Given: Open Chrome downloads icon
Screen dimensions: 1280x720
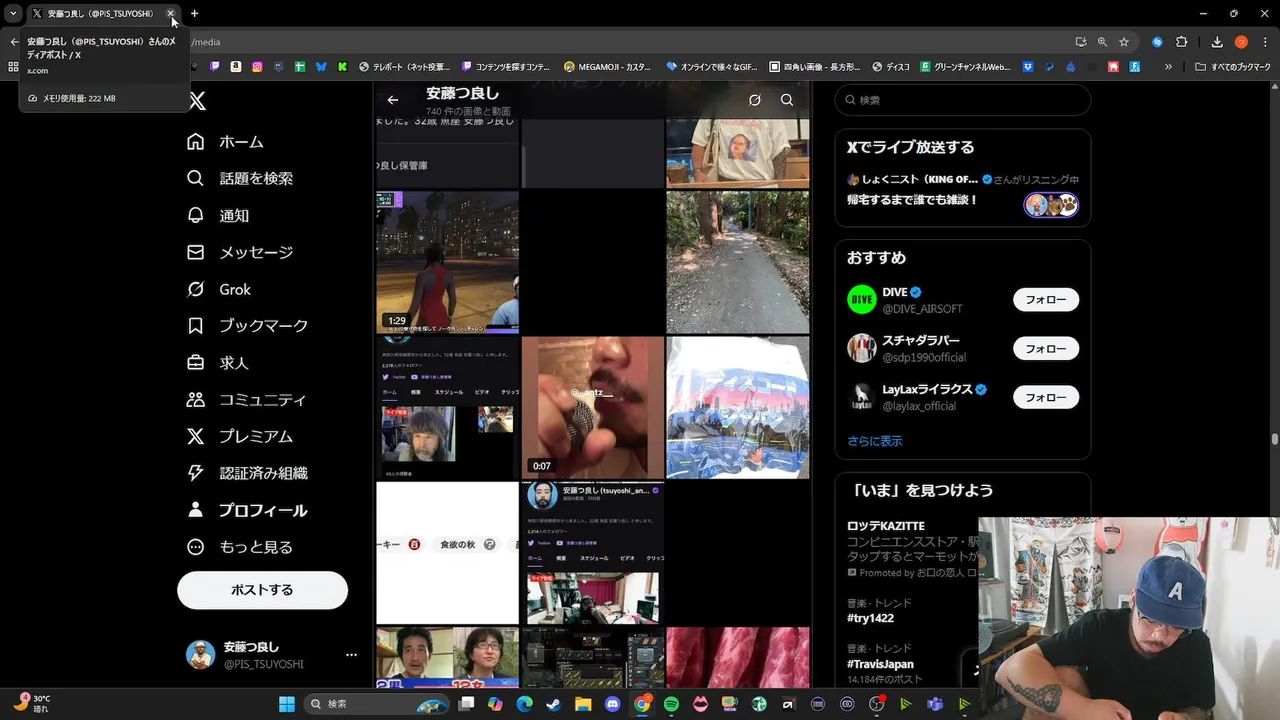Looking at the screenshot, I should coord(1217,42).
